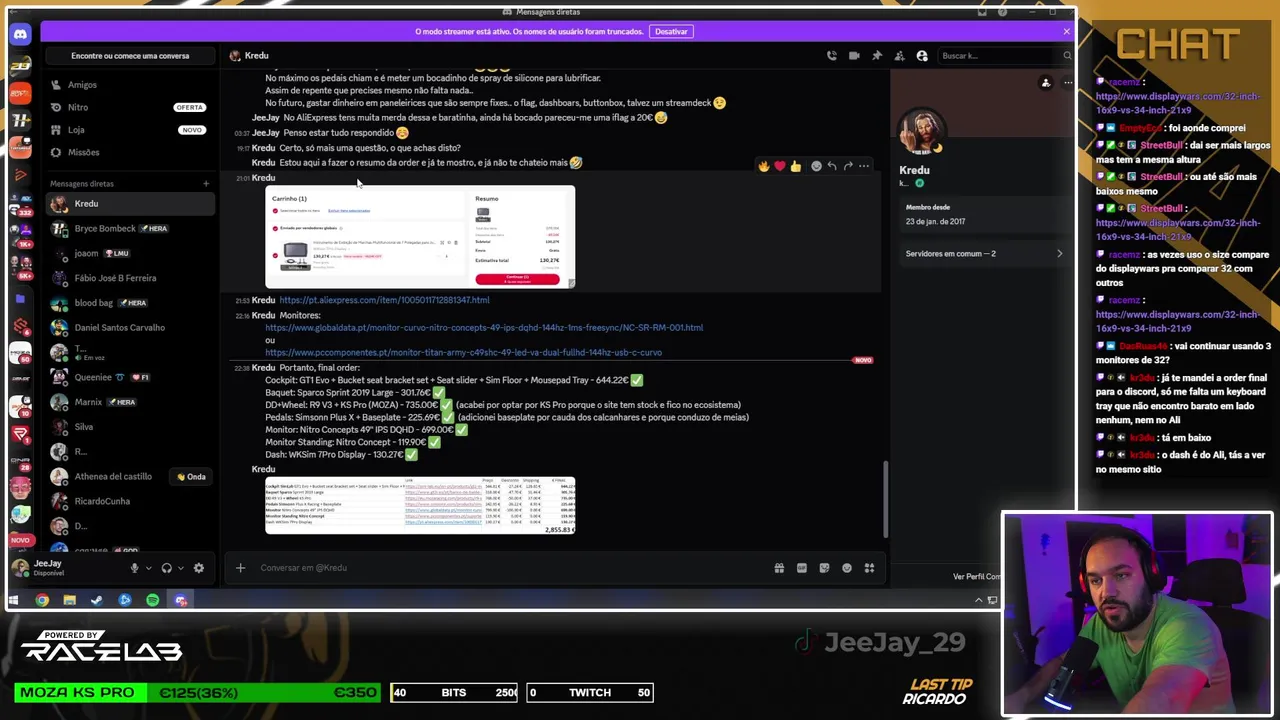The height and width of the screenshot is (720, 1280).
Task: Open the AliExpress item link
Action: (384, 300)
